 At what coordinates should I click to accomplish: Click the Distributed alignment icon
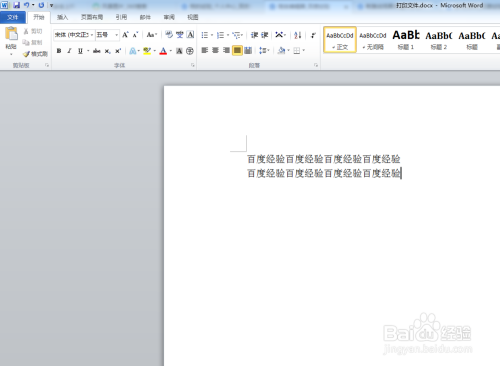point(248,50)
